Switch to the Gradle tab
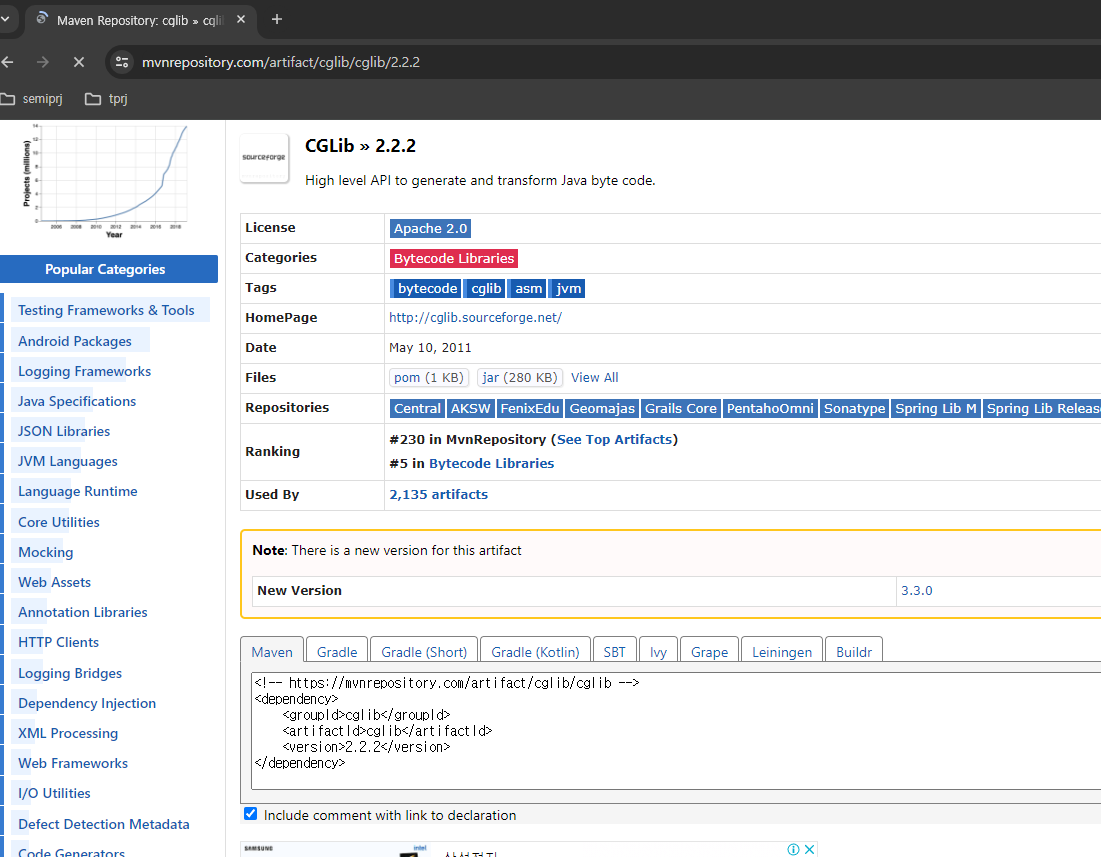Viewport: 1101px width, 857px height. click(337, 651)
